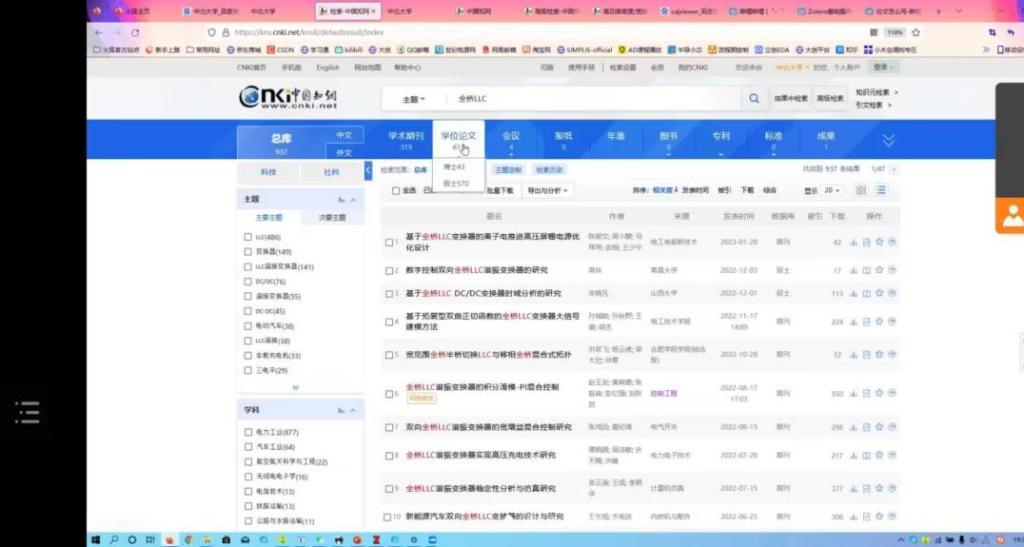Click the magnifier search icon beside the query box

click(754, 99)
